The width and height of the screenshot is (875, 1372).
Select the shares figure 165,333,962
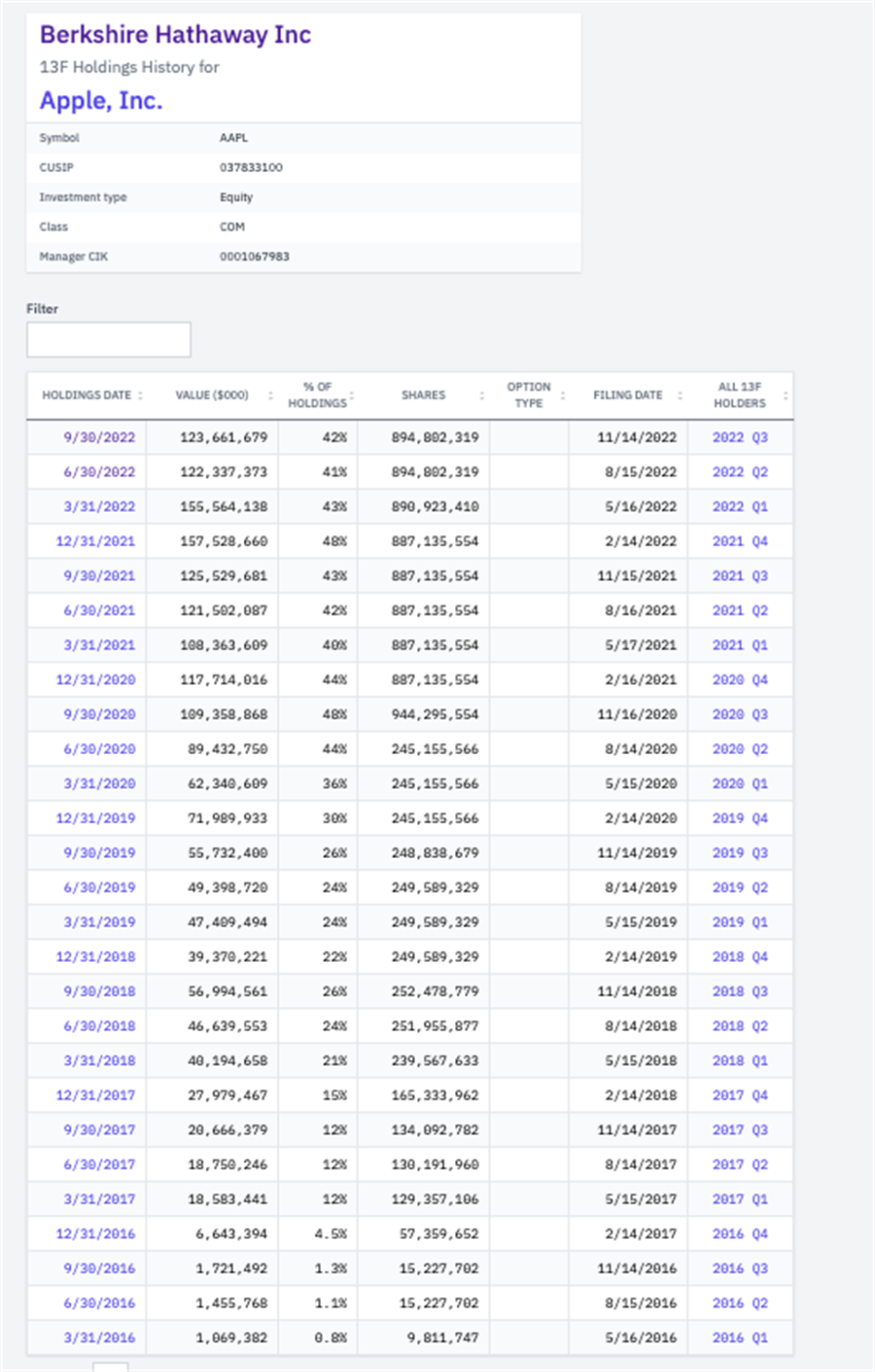tap(436, 1095)
